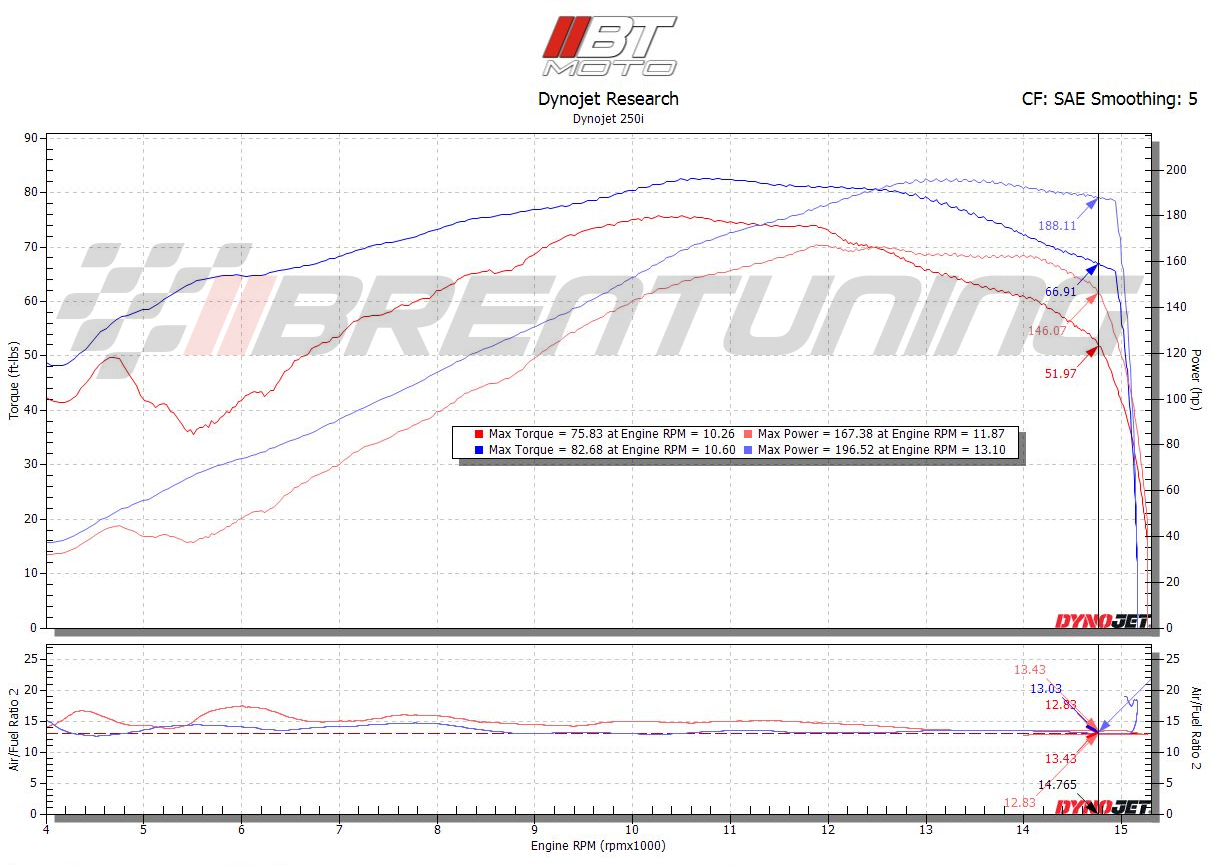The width and height of the screenshot is (1215, 865).
Task: Click the Dynojet Research chart title
Action: tap(608, 99)
